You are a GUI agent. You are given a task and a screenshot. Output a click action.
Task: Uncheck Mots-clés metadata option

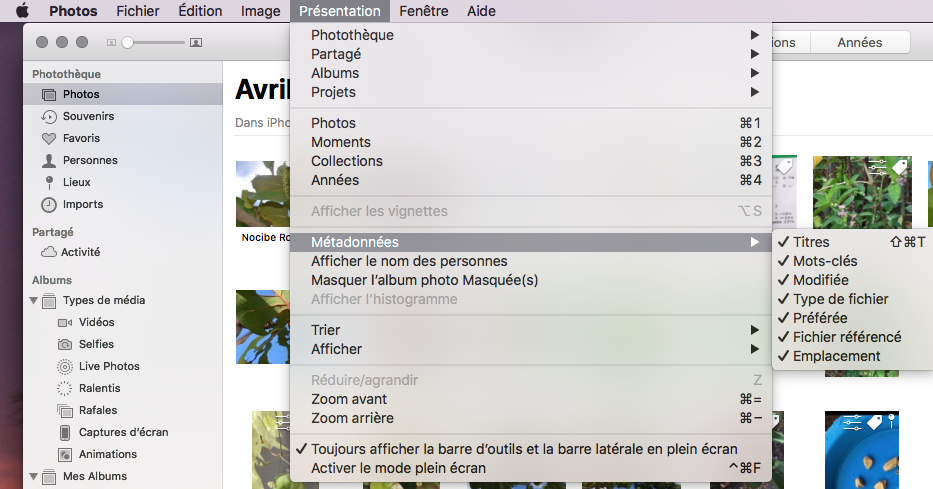click(852, 261)
